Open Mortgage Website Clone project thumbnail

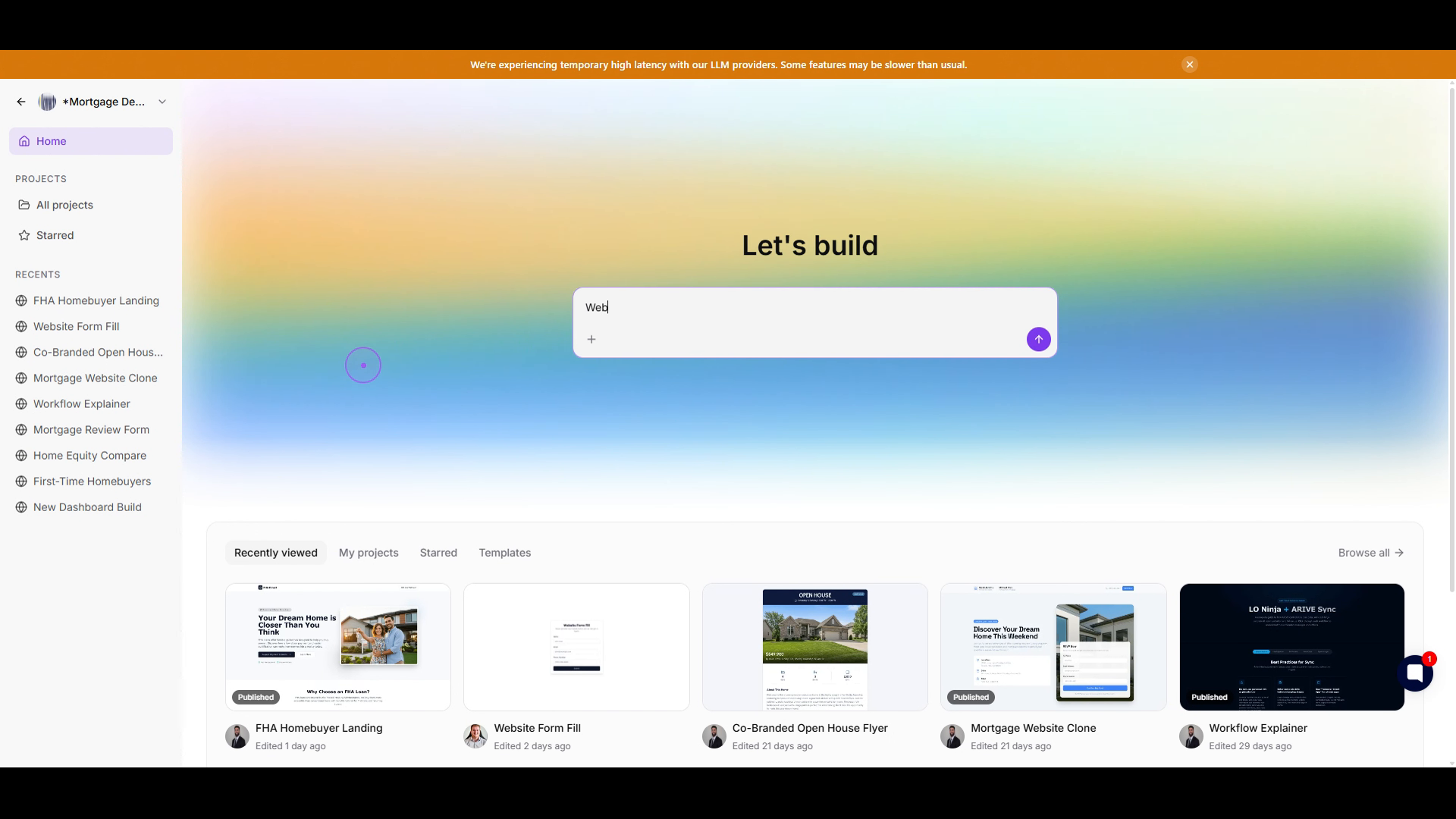point(1053,647)
